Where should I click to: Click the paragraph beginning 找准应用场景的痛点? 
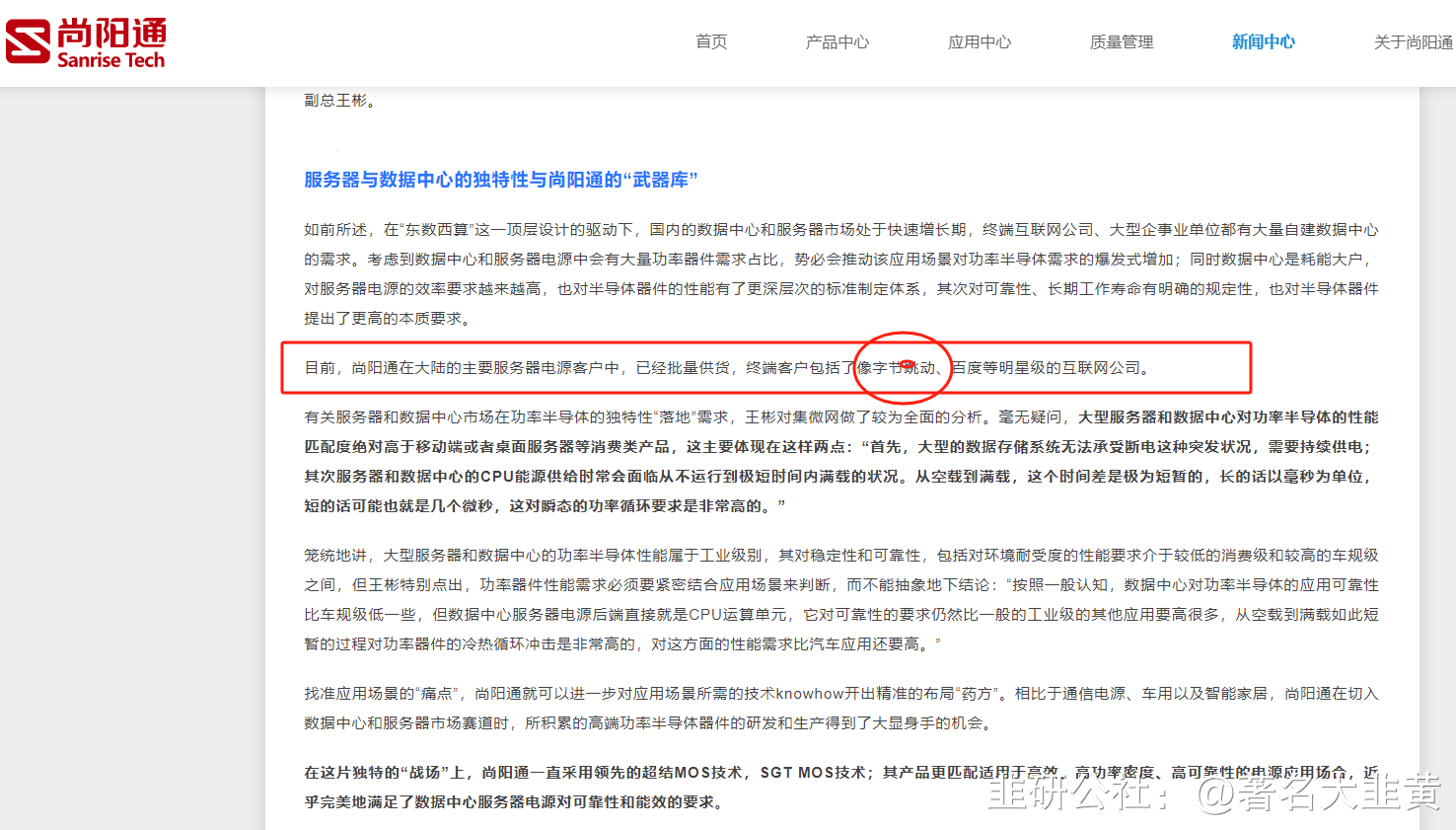click(x=841, y=708)
